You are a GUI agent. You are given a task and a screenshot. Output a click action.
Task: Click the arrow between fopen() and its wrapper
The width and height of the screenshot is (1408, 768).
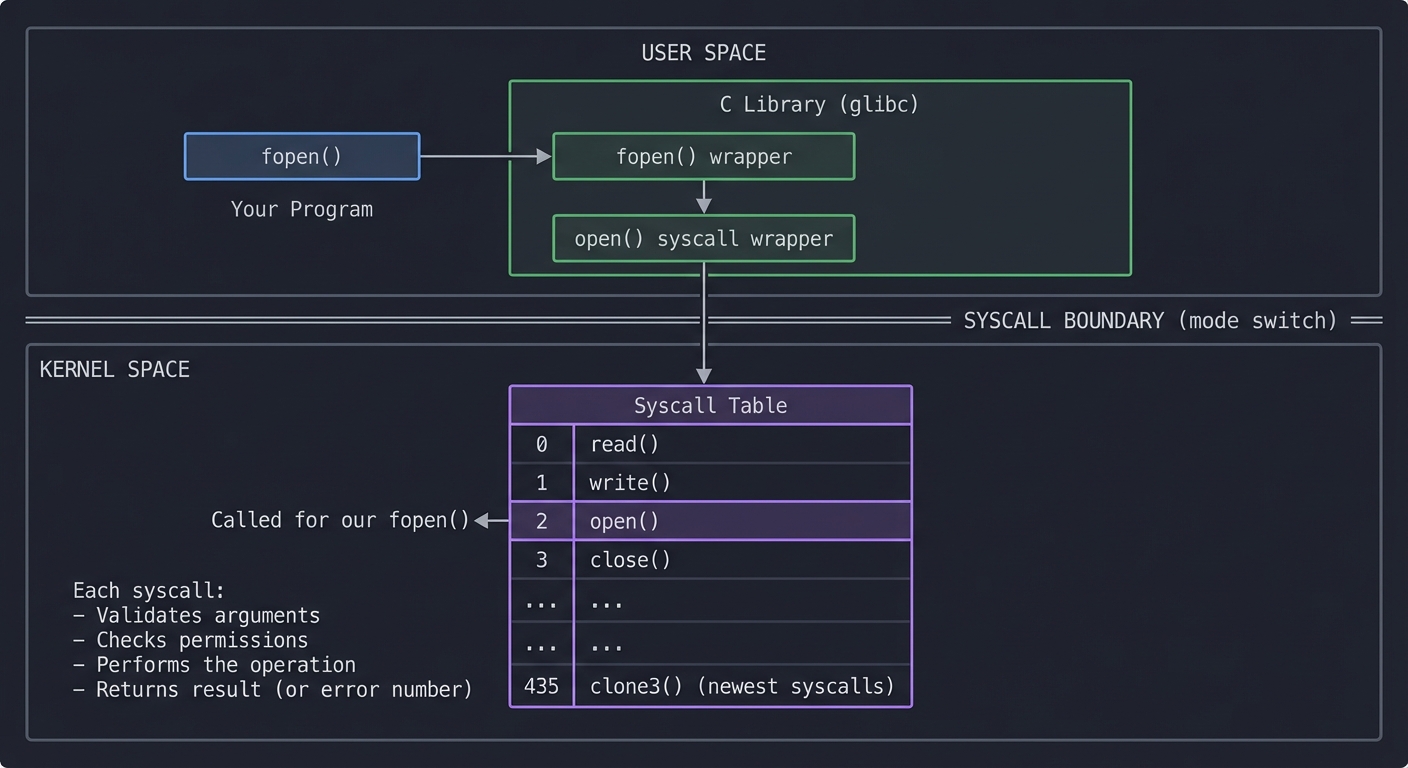485,156
